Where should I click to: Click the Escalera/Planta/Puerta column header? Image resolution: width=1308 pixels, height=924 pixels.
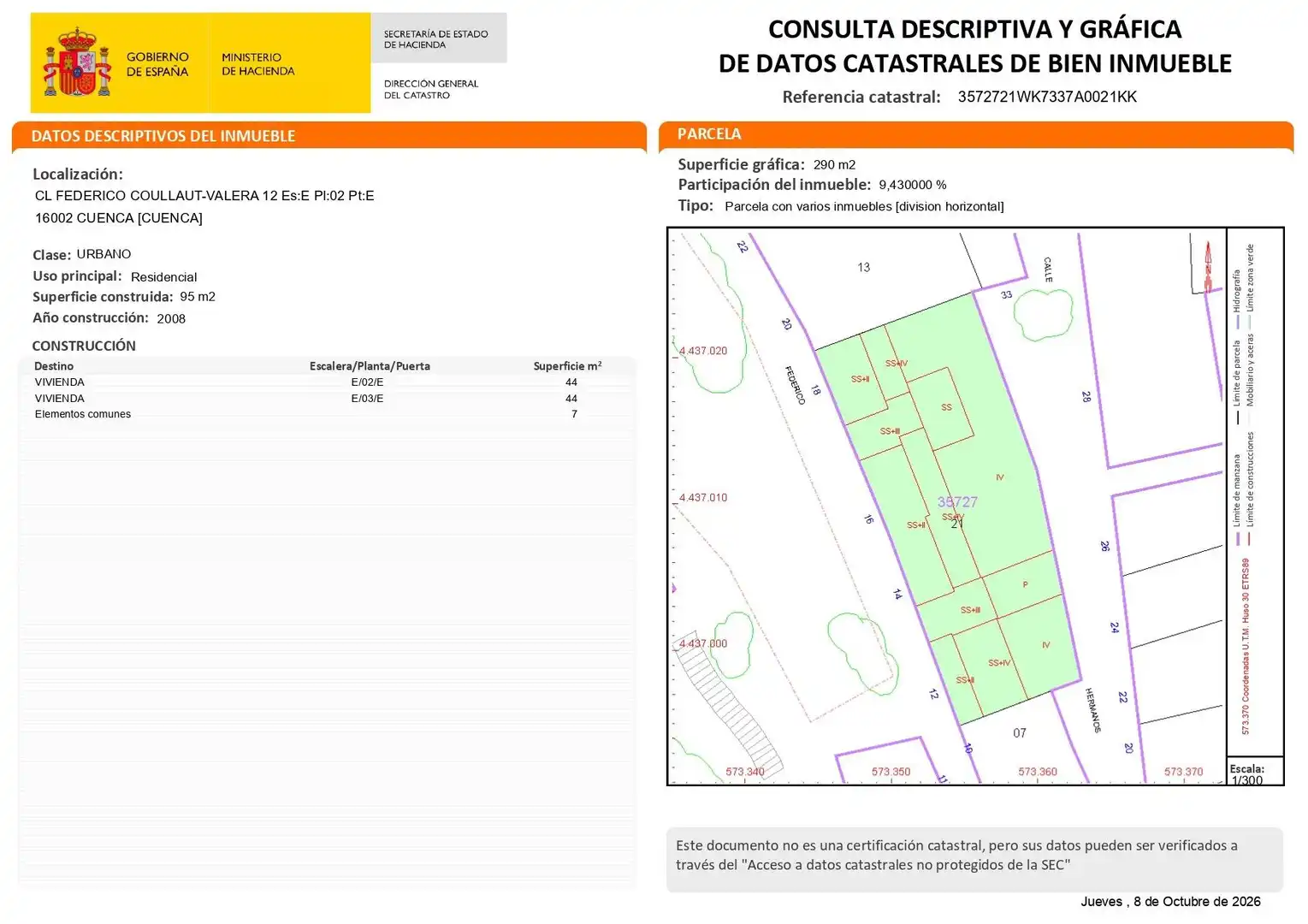coord(370,366)
